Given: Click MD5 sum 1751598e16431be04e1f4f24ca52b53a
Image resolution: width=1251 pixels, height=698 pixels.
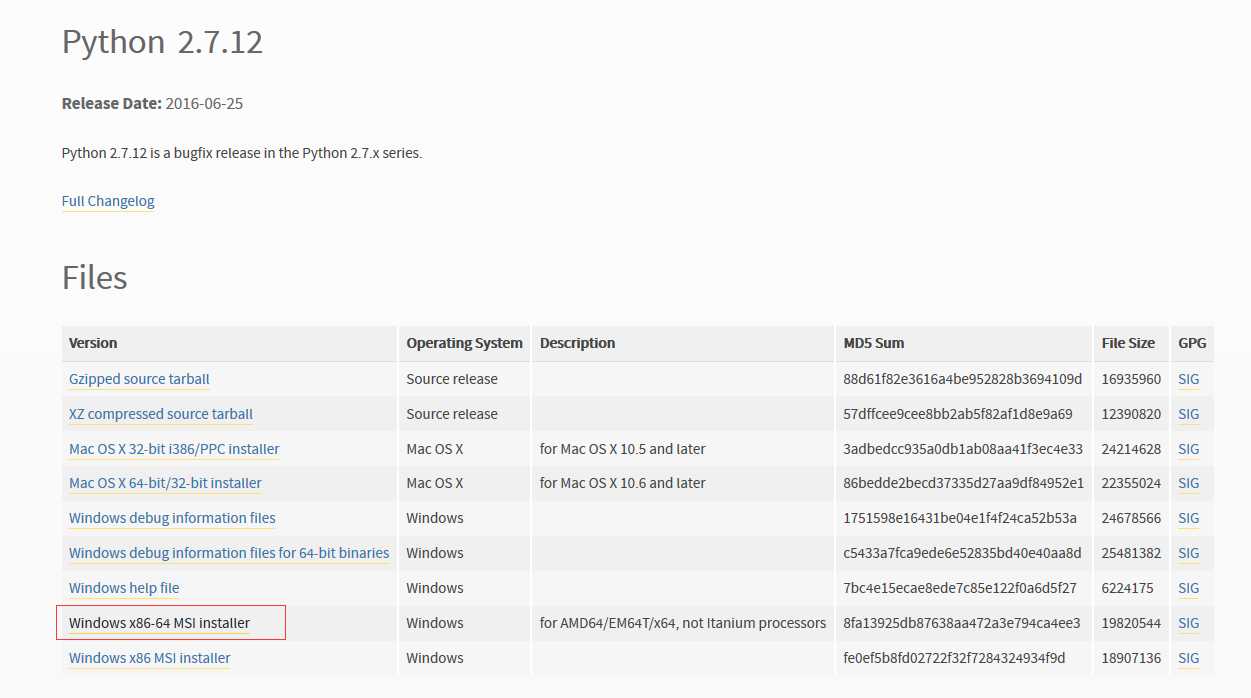Looking at the screenshot, I should (x=960, y=518).
